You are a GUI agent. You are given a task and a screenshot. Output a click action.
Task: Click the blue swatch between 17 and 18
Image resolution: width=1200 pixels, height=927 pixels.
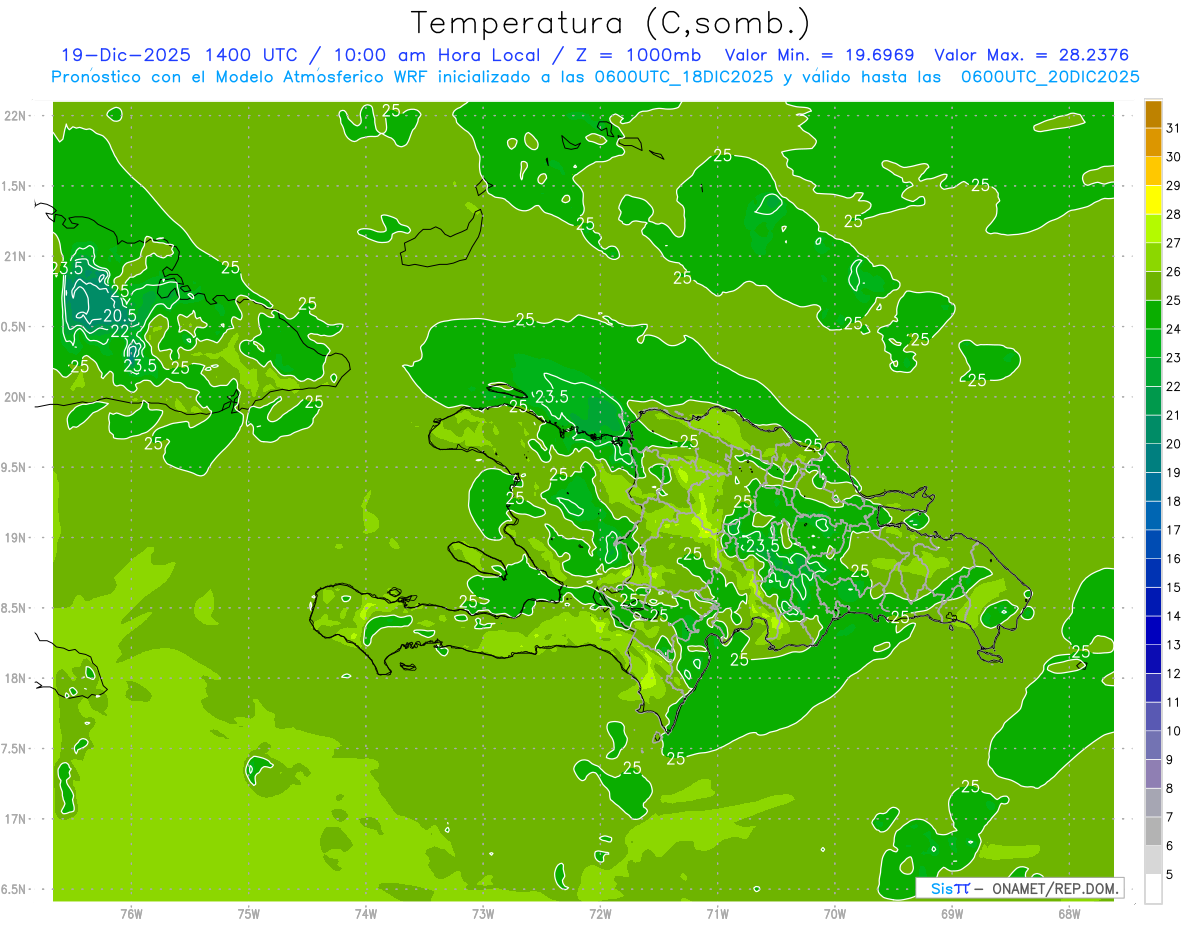coord(1153,516)
